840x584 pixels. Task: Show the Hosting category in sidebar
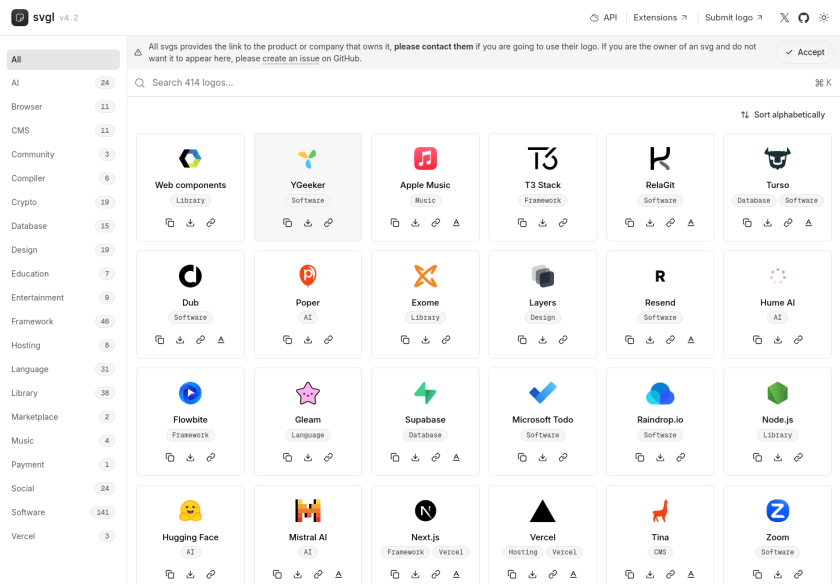[63, 346]
